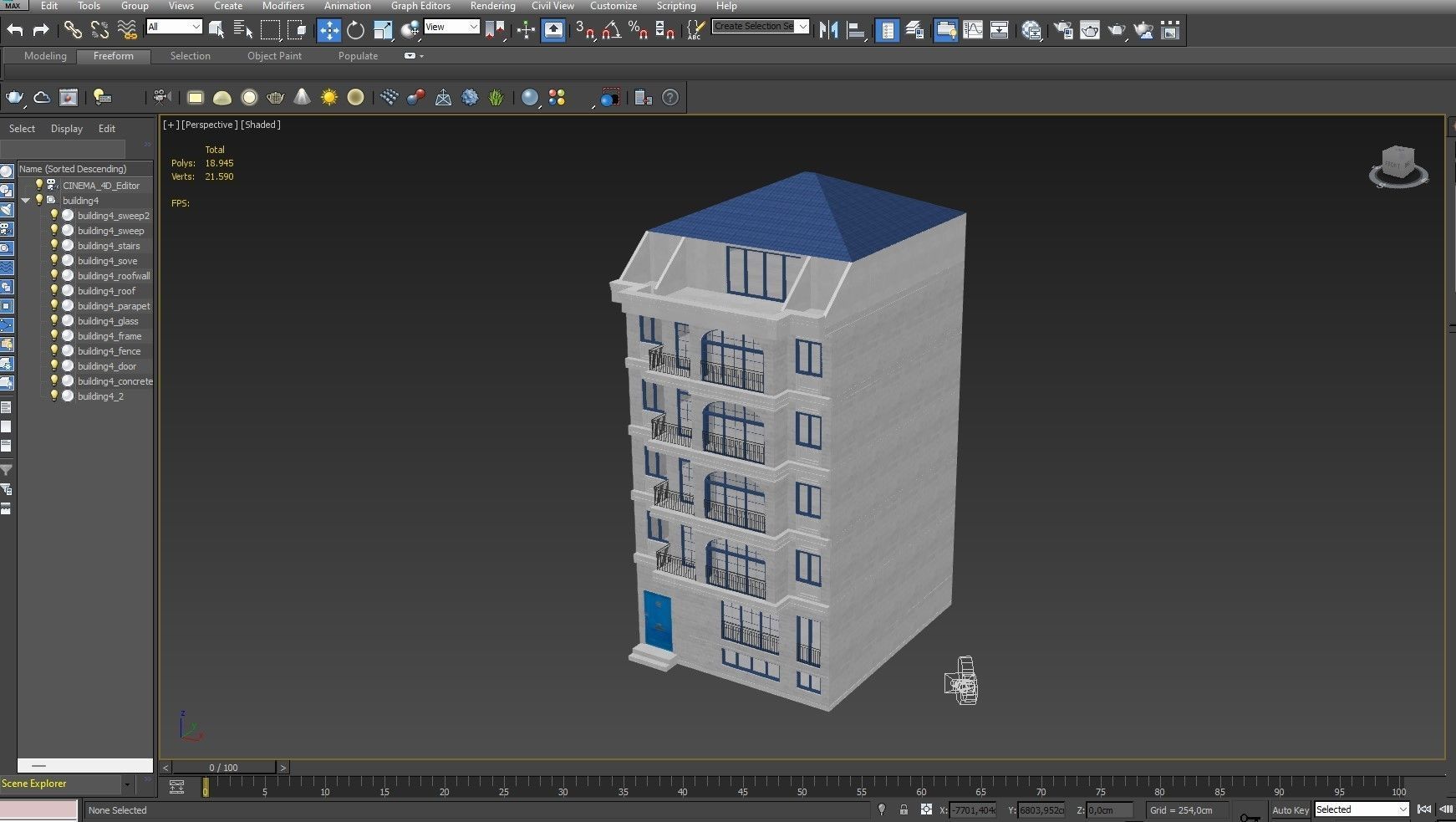Open the viewport Shaded label menu
1456x822 pixels.
click(x=261, y=125)
